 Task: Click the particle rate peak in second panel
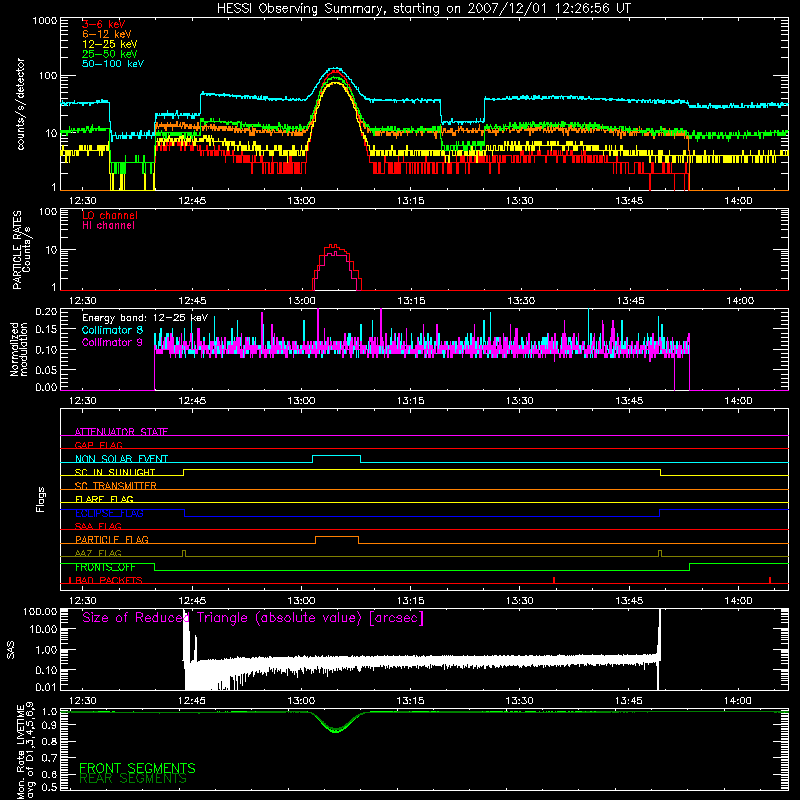click(x=333, y=246)
